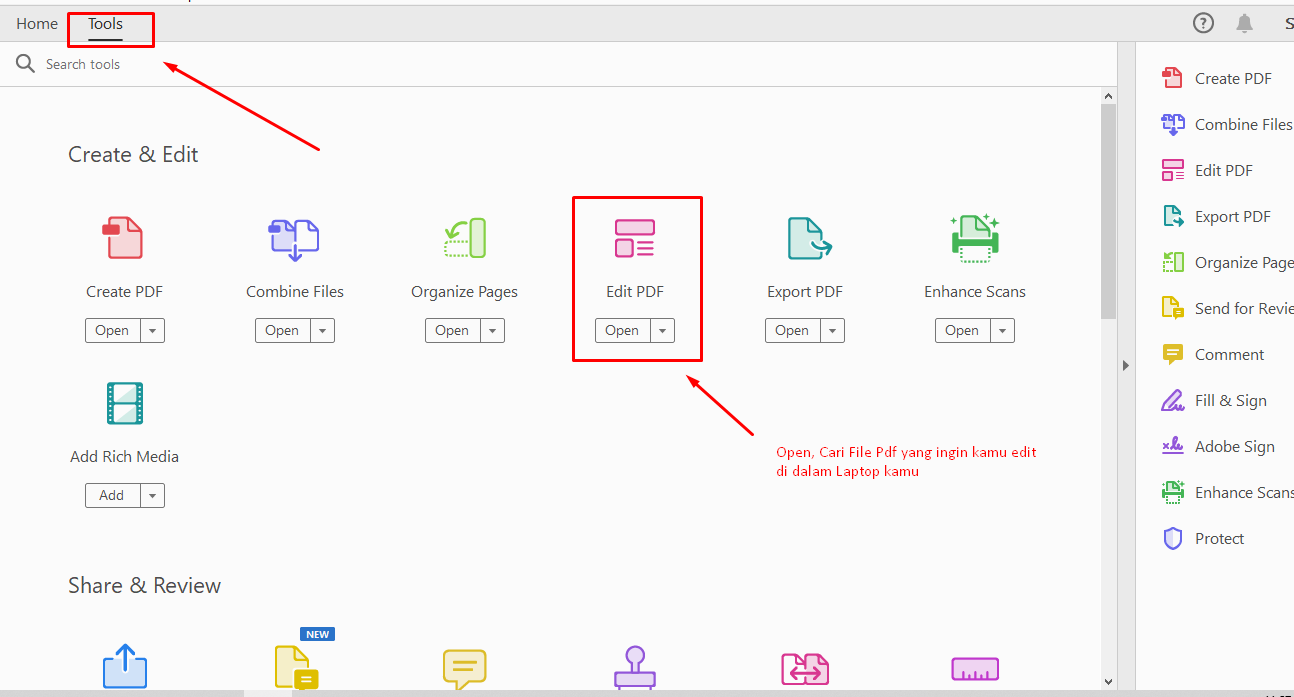1294x697 pixels.
Task: Open the Help question mark
Action: point(1203,22)
